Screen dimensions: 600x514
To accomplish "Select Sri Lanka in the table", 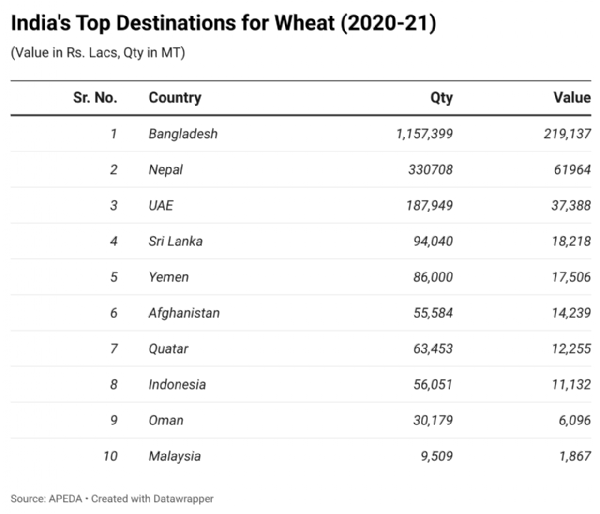I will (x=174, y=241).
